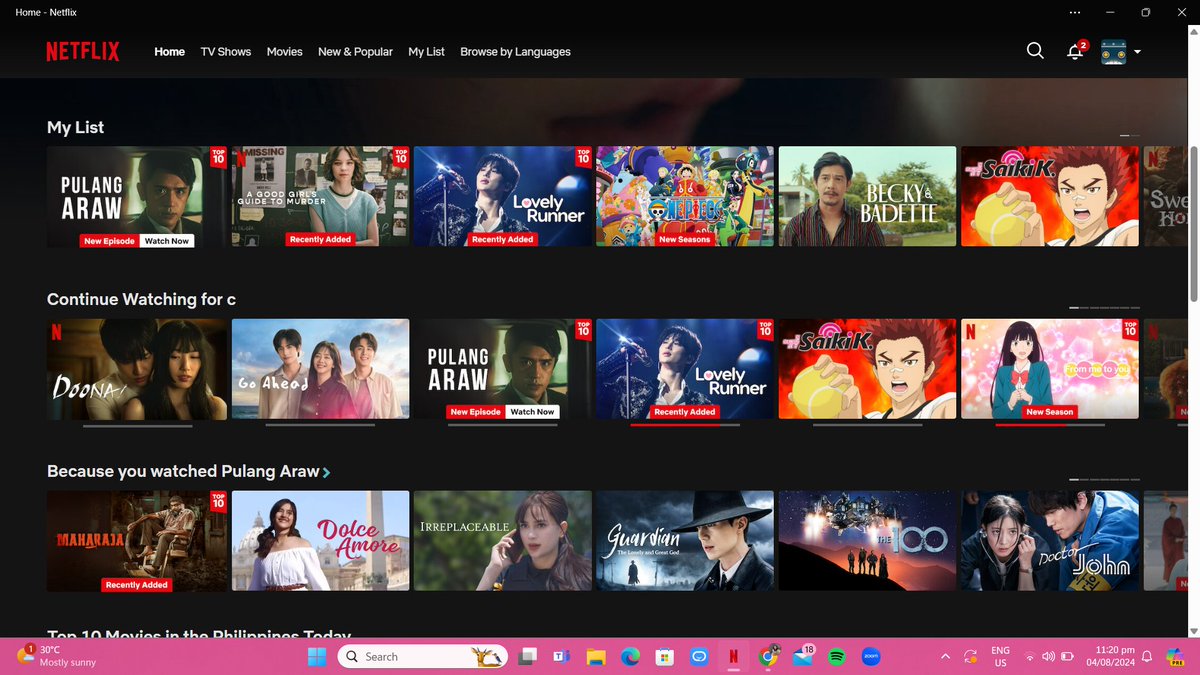Resume Doona! in Continue Watching
This screenshot has height=675, width=1200.
click(137, 369)
